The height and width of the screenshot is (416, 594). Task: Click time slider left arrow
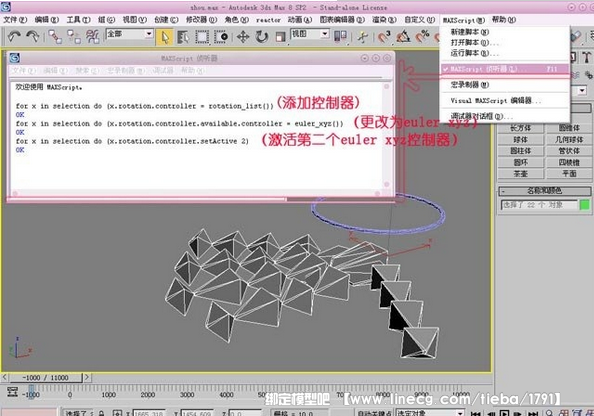(x=5, y=377)
